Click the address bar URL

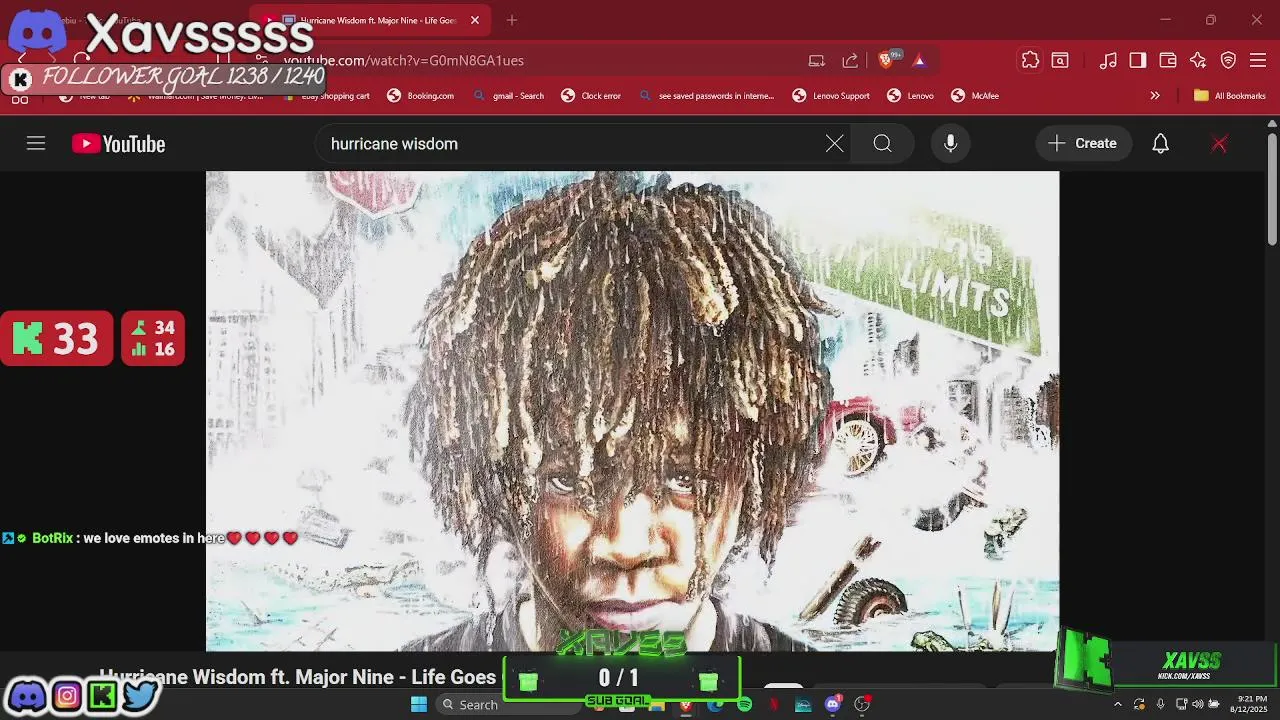[x=404, y=60]
